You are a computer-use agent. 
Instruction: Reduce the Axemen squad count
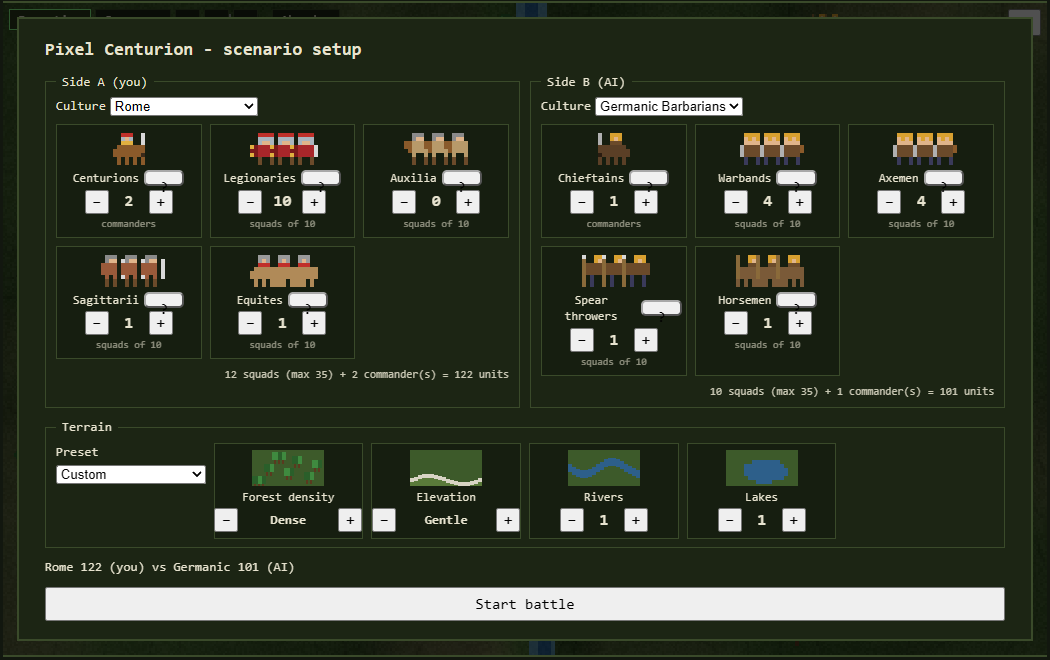889,202
